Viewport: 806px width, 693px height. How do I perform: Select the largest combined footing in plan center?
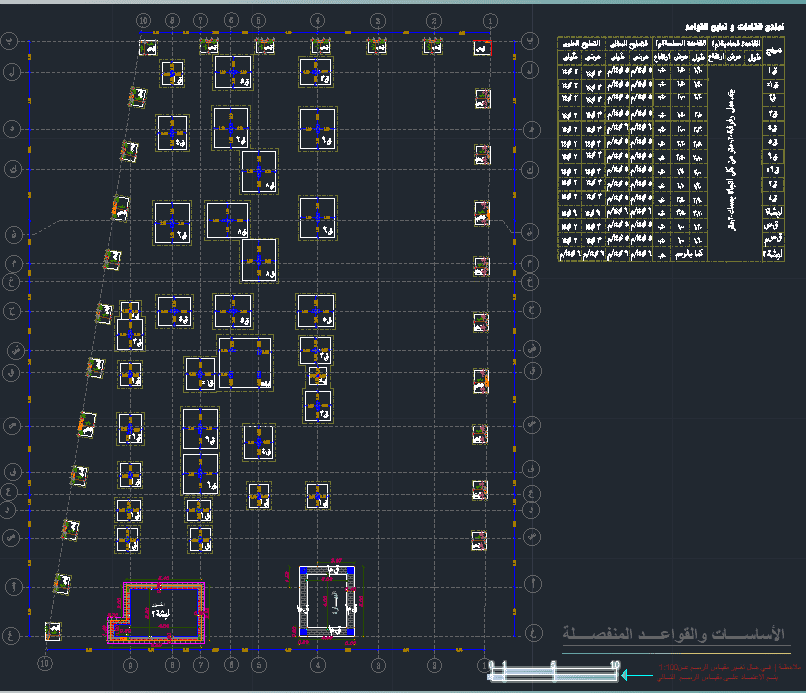pyautogui.click(x=245, y=362)
